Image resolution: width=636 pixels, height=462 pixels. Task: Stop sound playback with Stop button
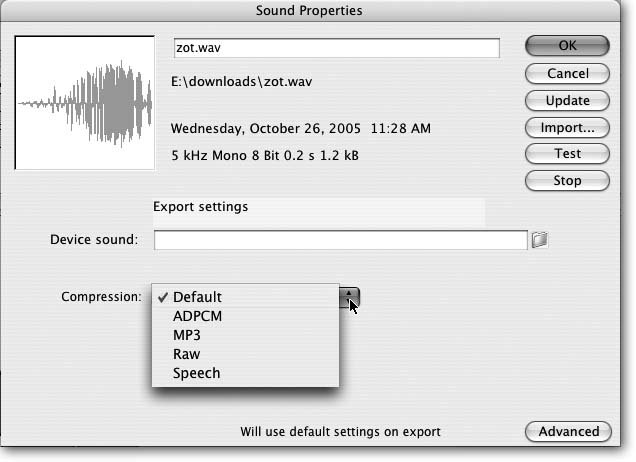pyautogui.click(x=567, y=181)
